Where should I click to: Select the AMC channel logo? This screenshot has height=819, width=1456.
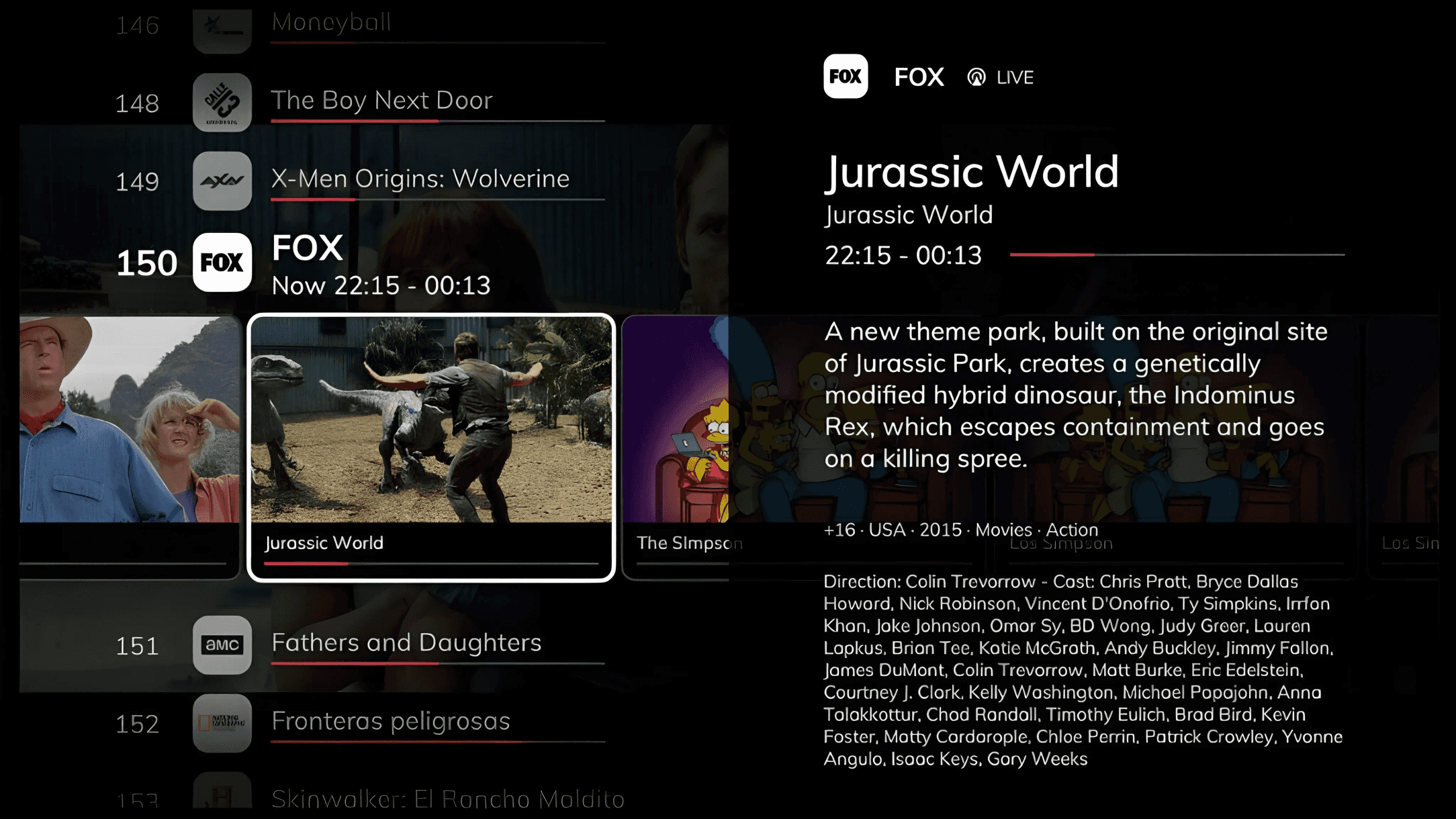[222, 645]
